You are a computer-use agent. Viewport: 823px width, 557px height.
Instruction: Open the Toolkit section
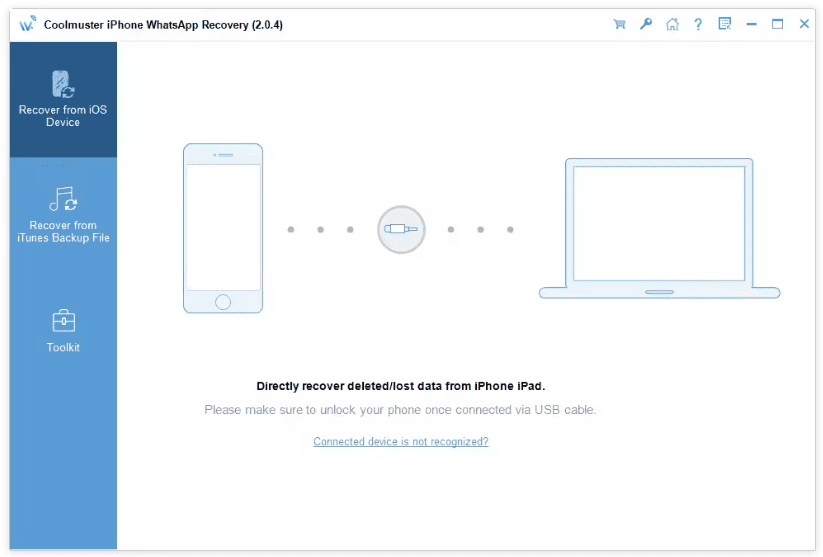tap(63, 331)
